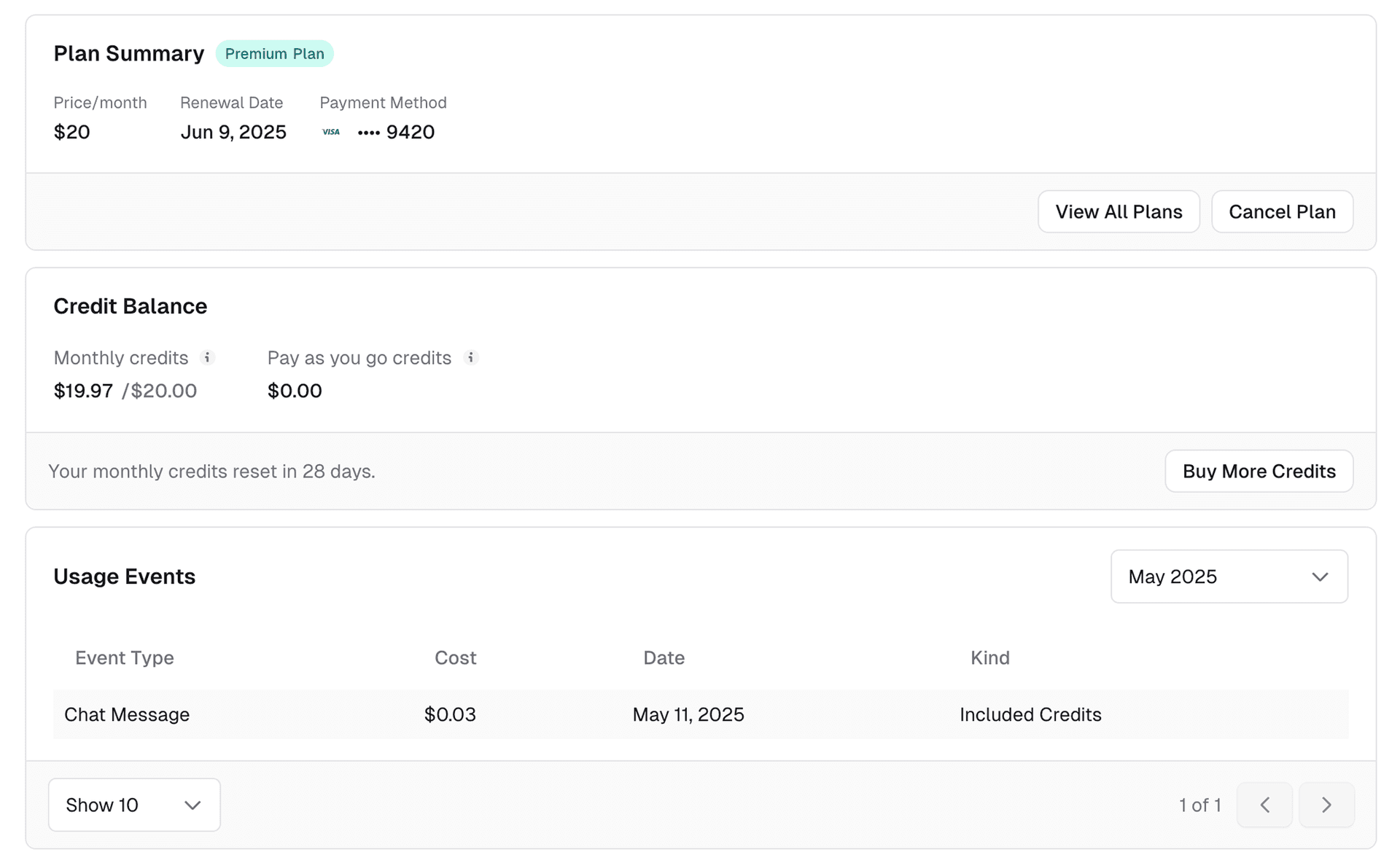Click the Visa card icon

tap(332, 132)
